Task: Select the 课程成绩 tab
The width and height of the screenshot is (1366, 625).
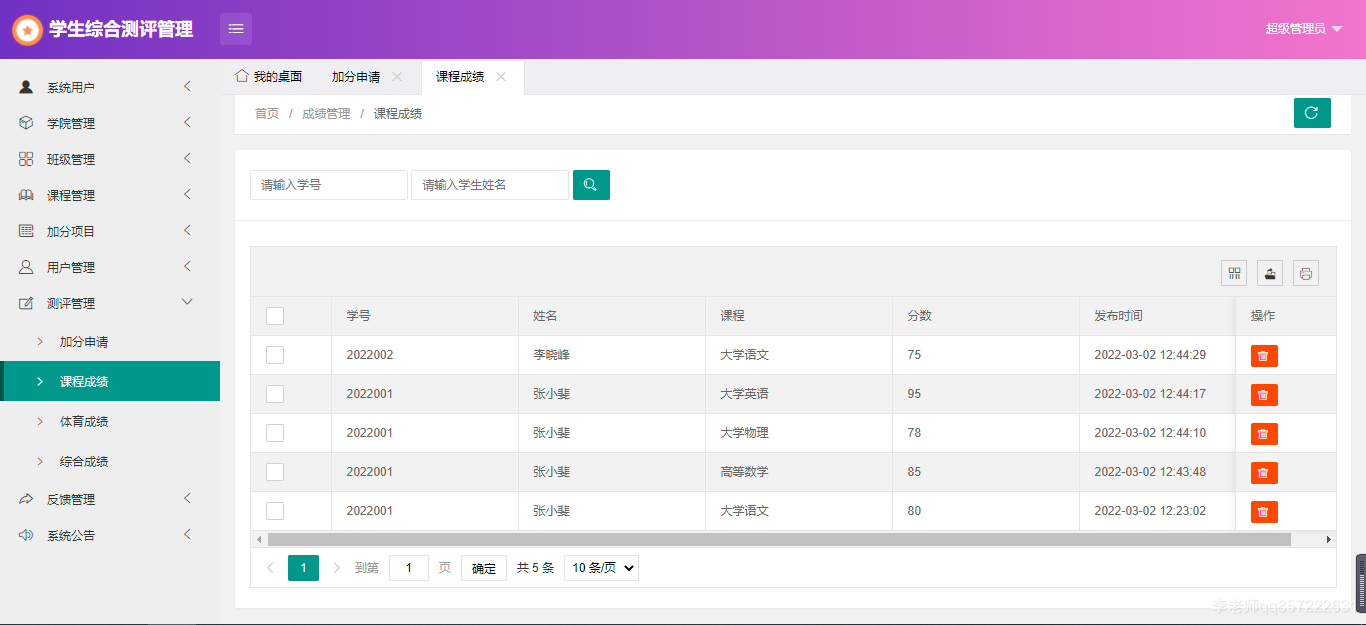Action: [460, 77]
